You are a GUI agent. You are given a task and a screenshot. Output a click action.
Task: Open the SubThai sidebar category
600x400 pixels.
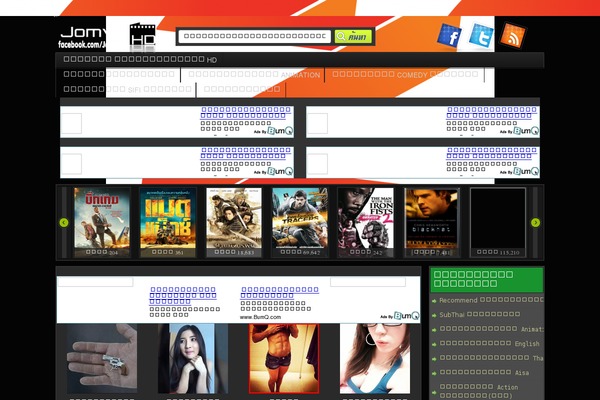479,315
